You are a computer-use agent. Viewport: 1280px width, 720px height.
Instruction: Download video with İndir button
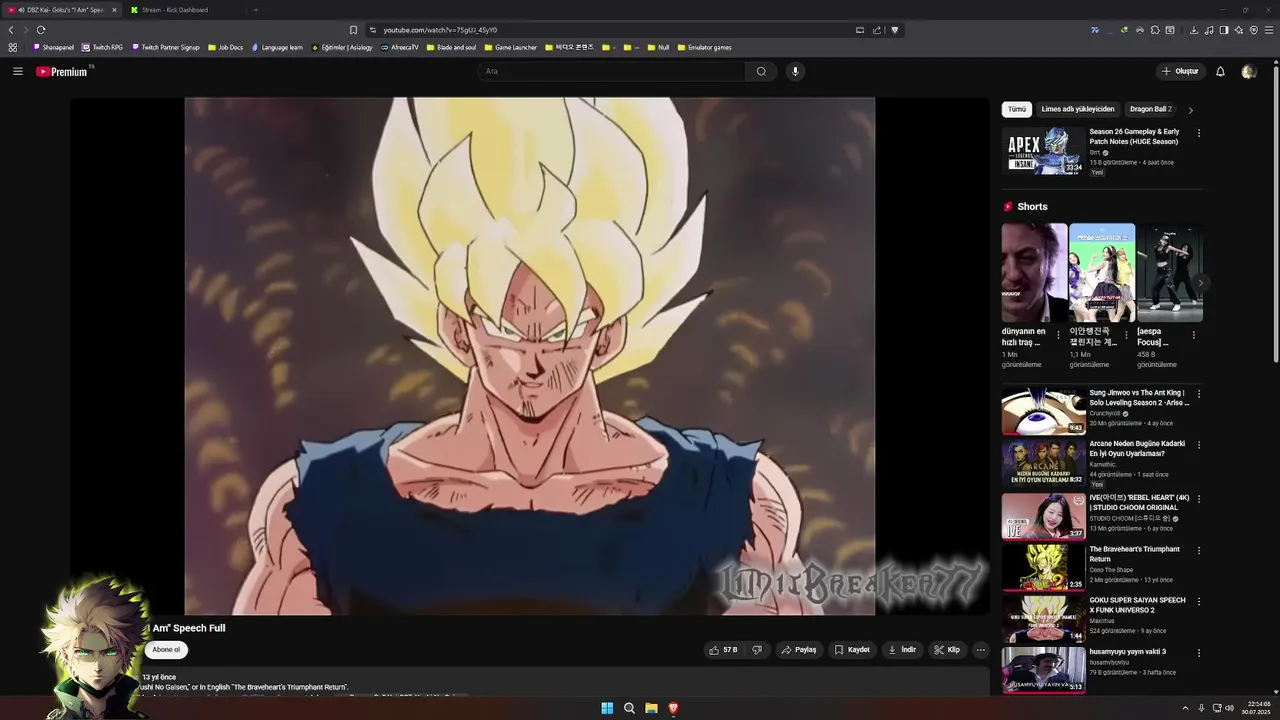[x=902, y=650]
